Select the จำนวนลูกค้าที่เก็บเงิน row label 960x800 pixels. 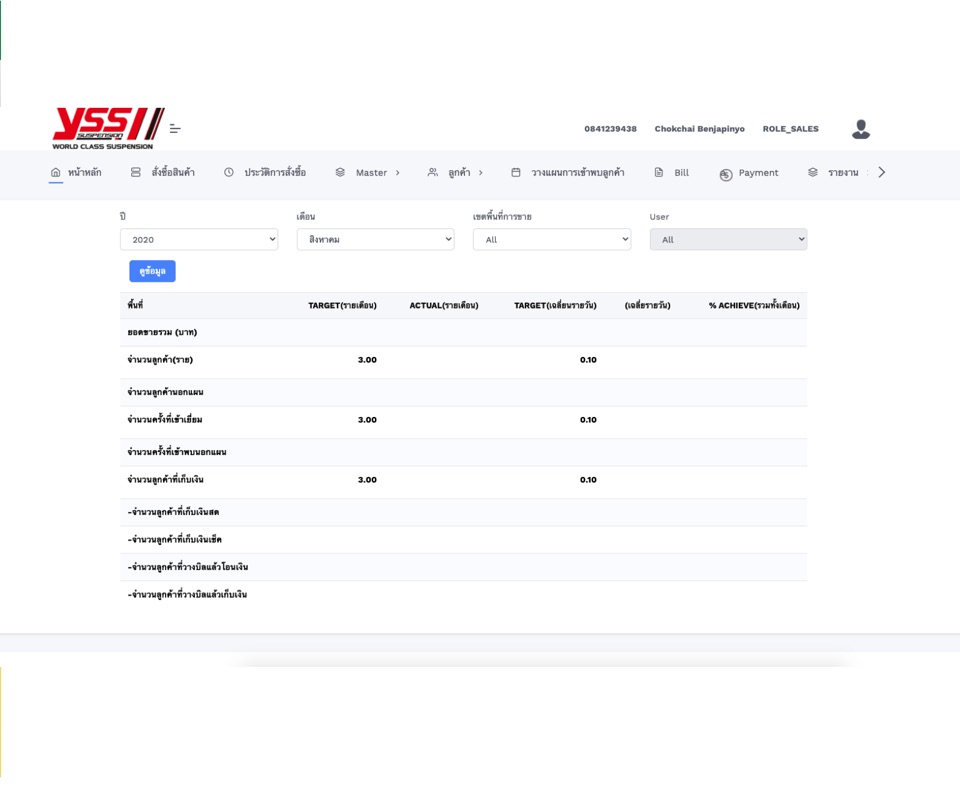pyautogui.click(x=165, y=480)
